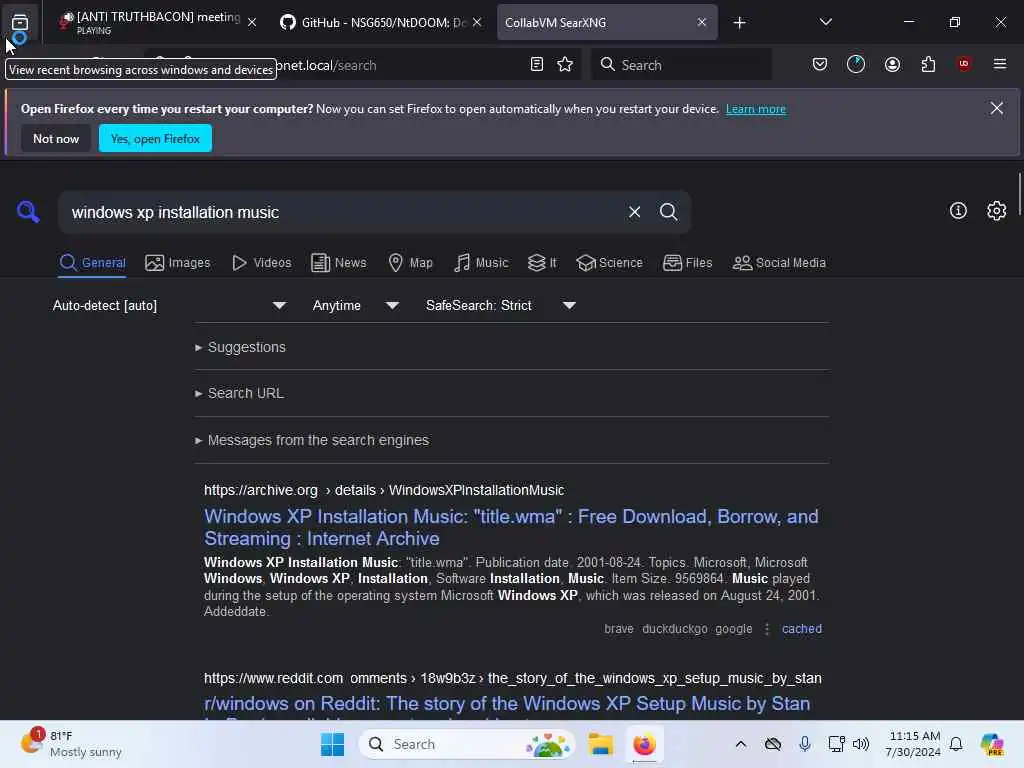Screen dimensions: 1024x768
Task: Open Firefox View recent browsing icon
Action: click(20, 23)
